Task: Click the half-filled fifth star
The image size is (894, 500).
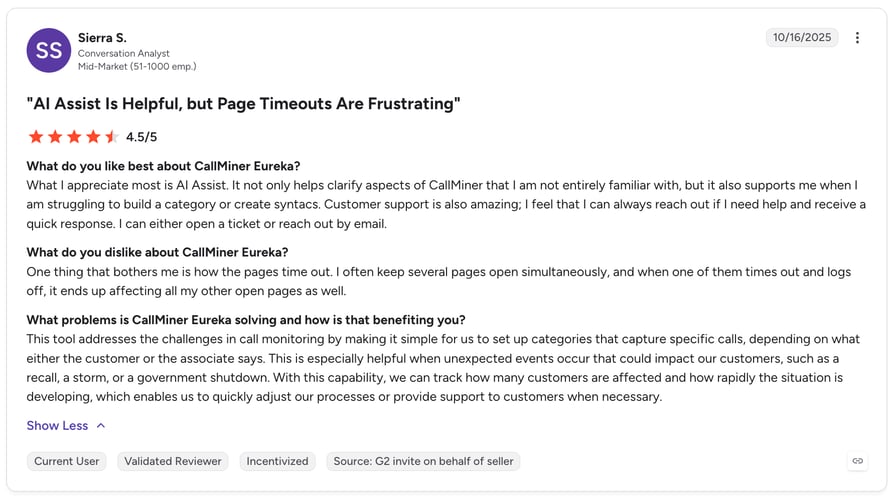Action: (x=112, y=137)
